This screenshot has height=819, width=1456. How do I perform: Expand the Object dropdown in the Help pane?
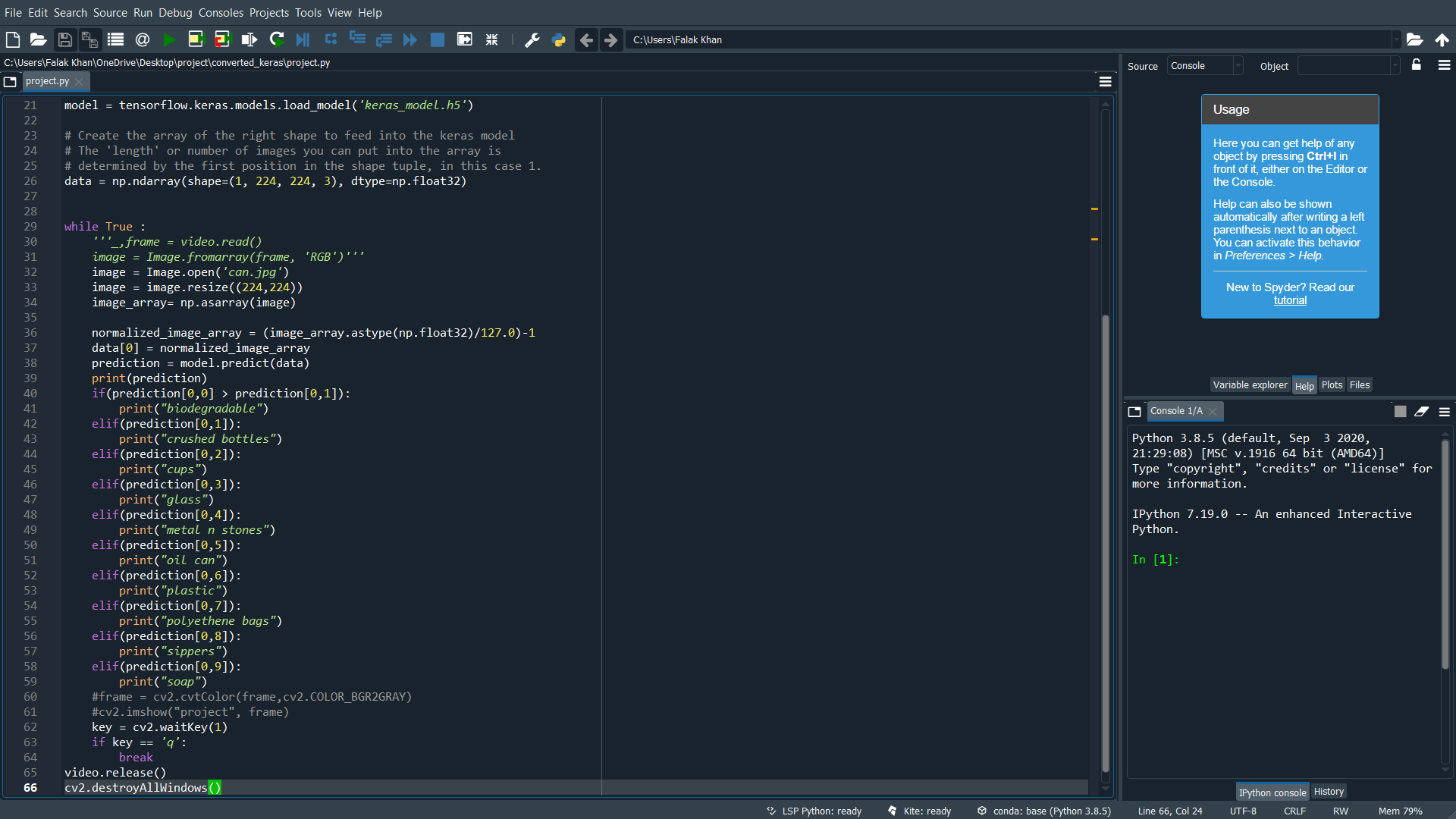pos(1395,65)
